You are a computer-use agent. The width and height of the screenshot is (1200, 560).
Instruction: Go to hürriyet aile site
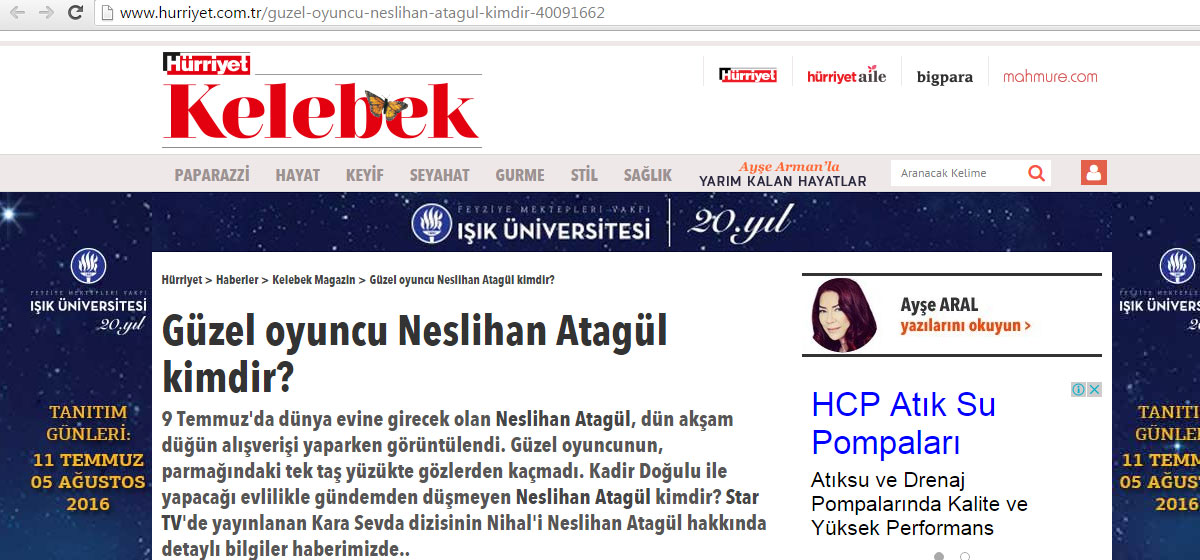tap(846, 76)
